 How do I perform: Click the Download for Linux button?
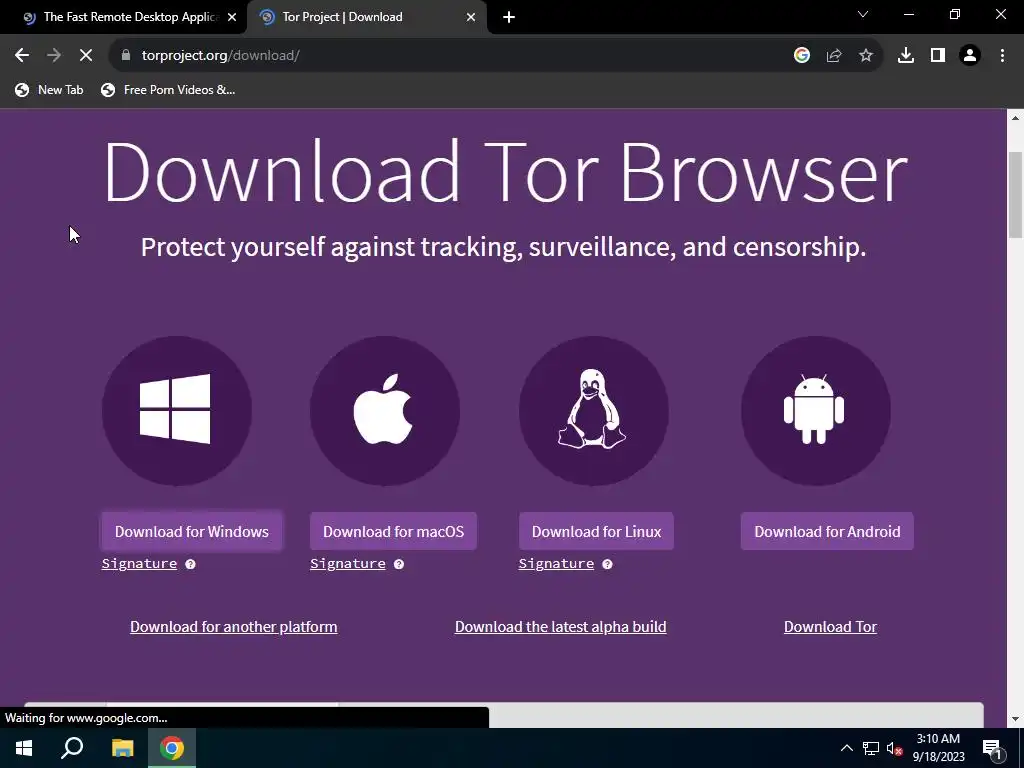point(596,532)
